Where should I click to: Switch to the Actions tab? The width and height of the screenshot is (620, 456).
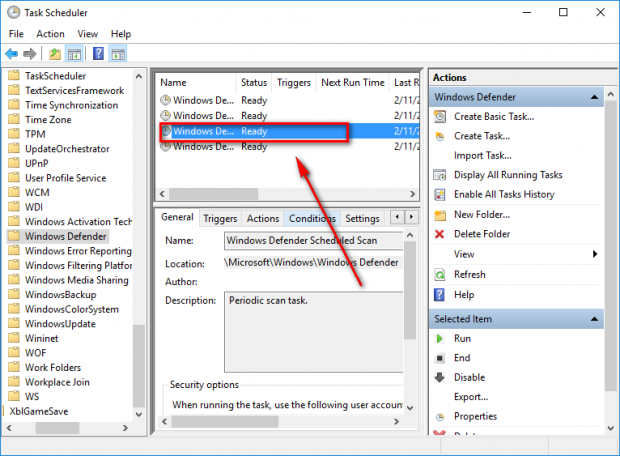(x=263, y=218)
